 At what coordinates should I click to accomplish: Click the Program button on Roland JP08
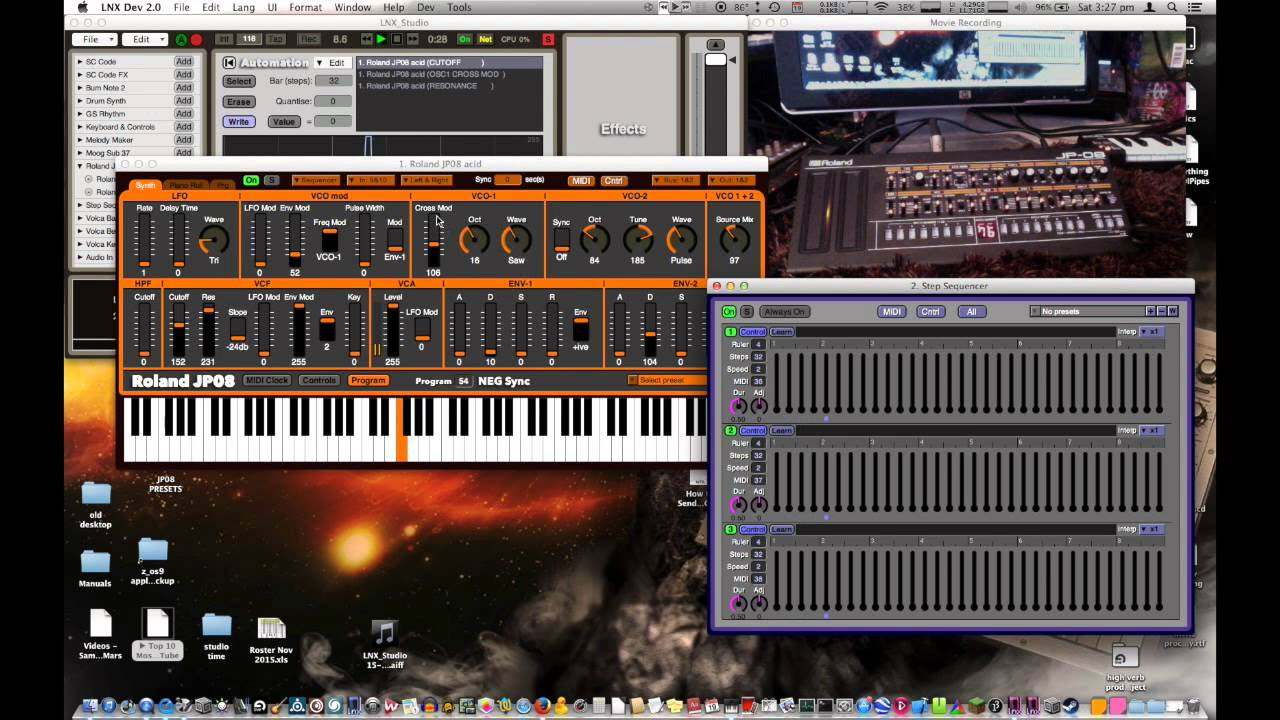coord(368,381)
